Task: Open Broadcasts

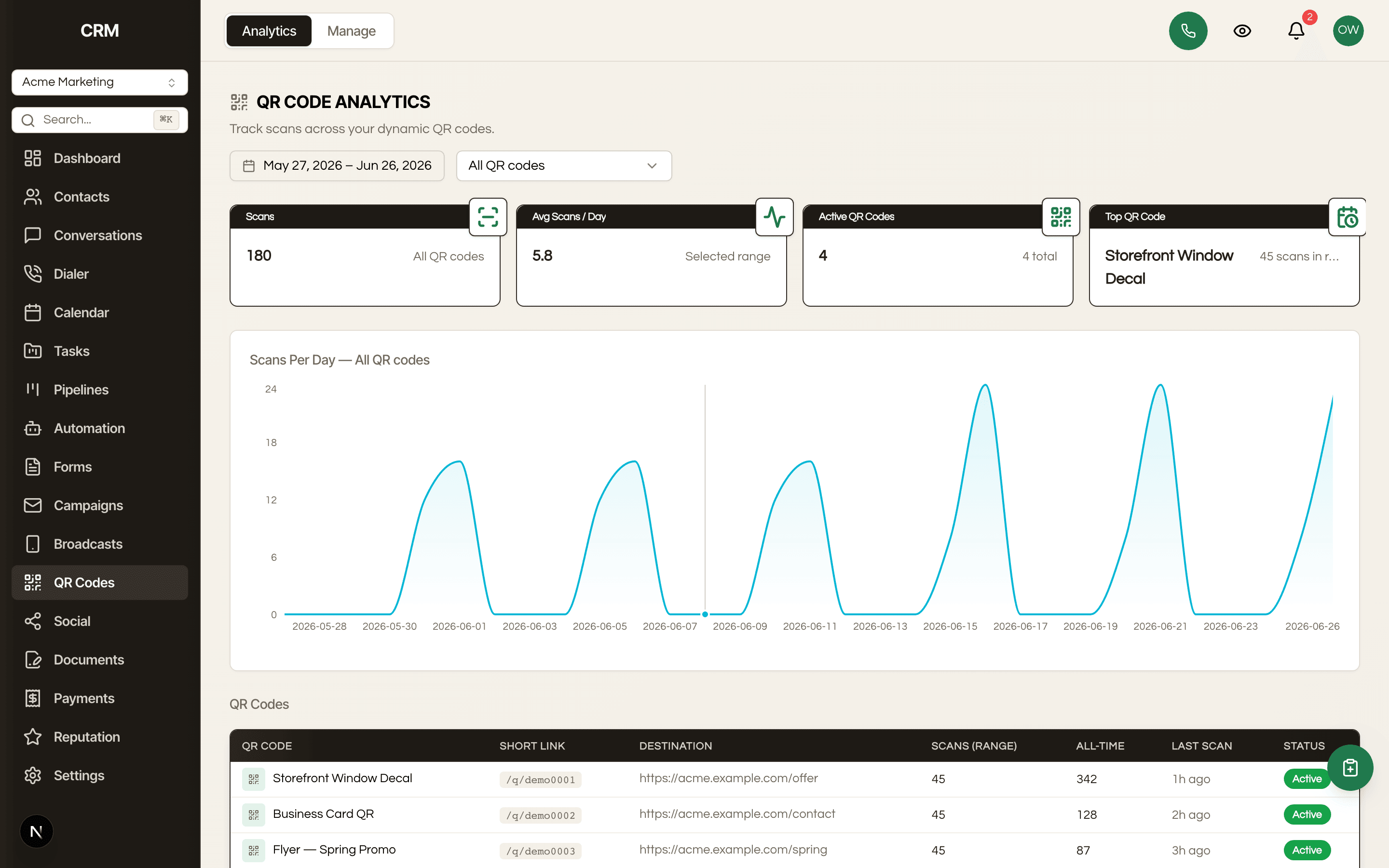Action: (x=99, y=543)
